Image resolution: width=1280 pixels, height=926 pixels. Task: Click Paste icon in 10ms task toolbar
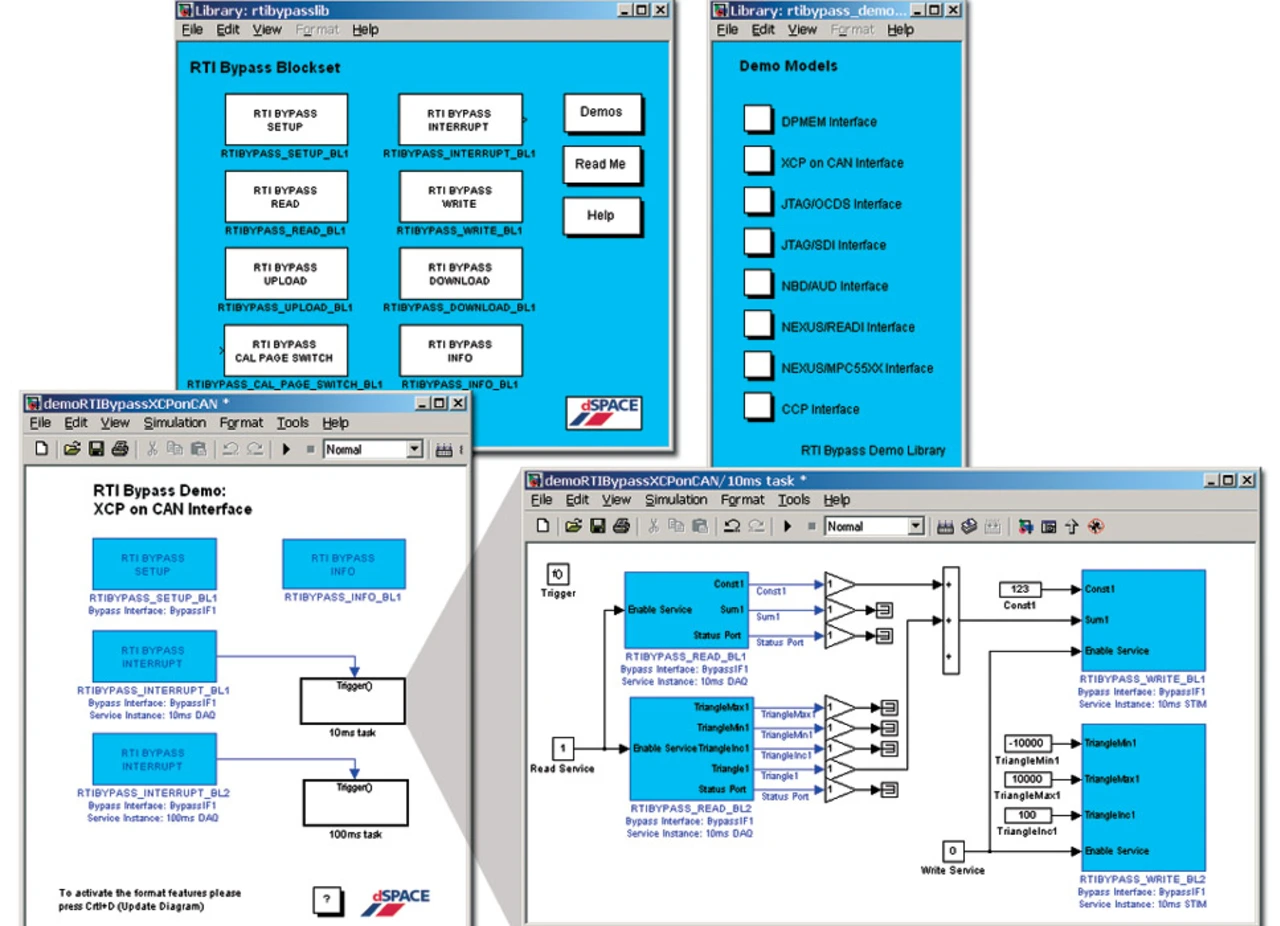click(x=700, y=526)
